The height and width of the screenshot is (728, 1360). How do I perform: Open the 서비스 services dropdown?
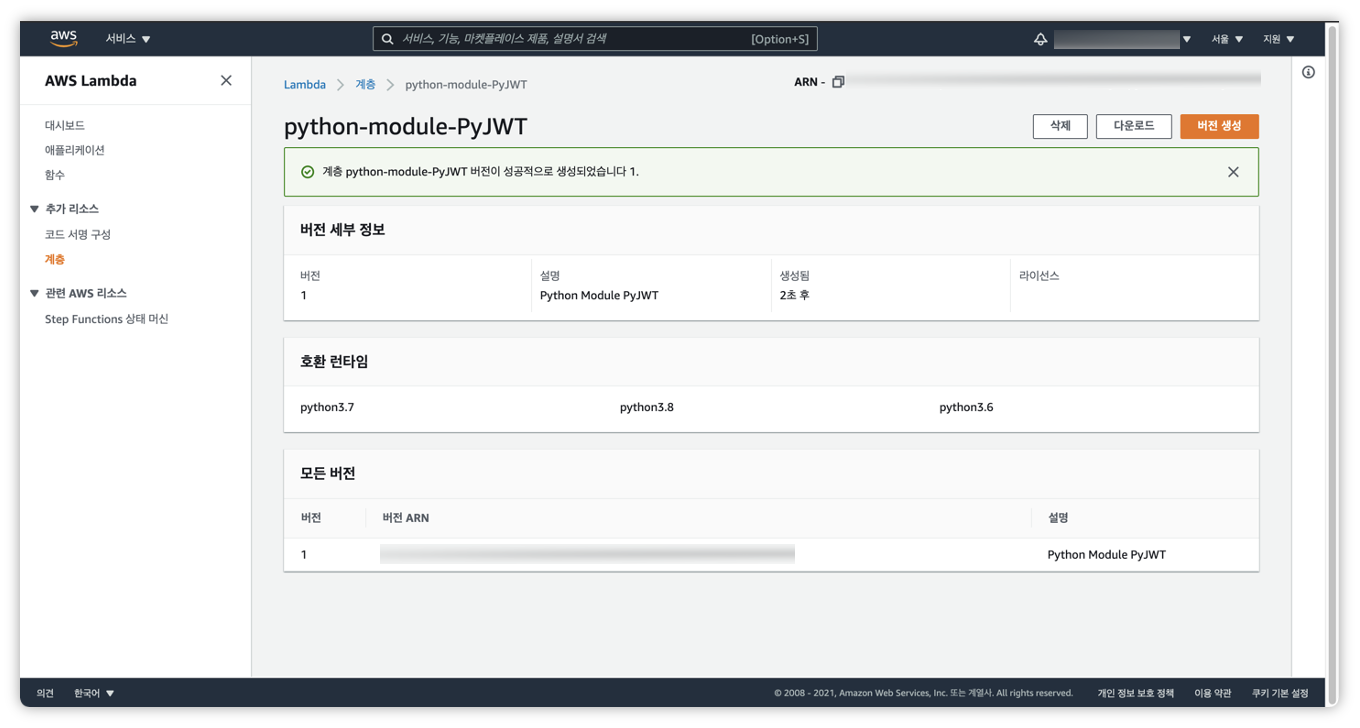128,39
